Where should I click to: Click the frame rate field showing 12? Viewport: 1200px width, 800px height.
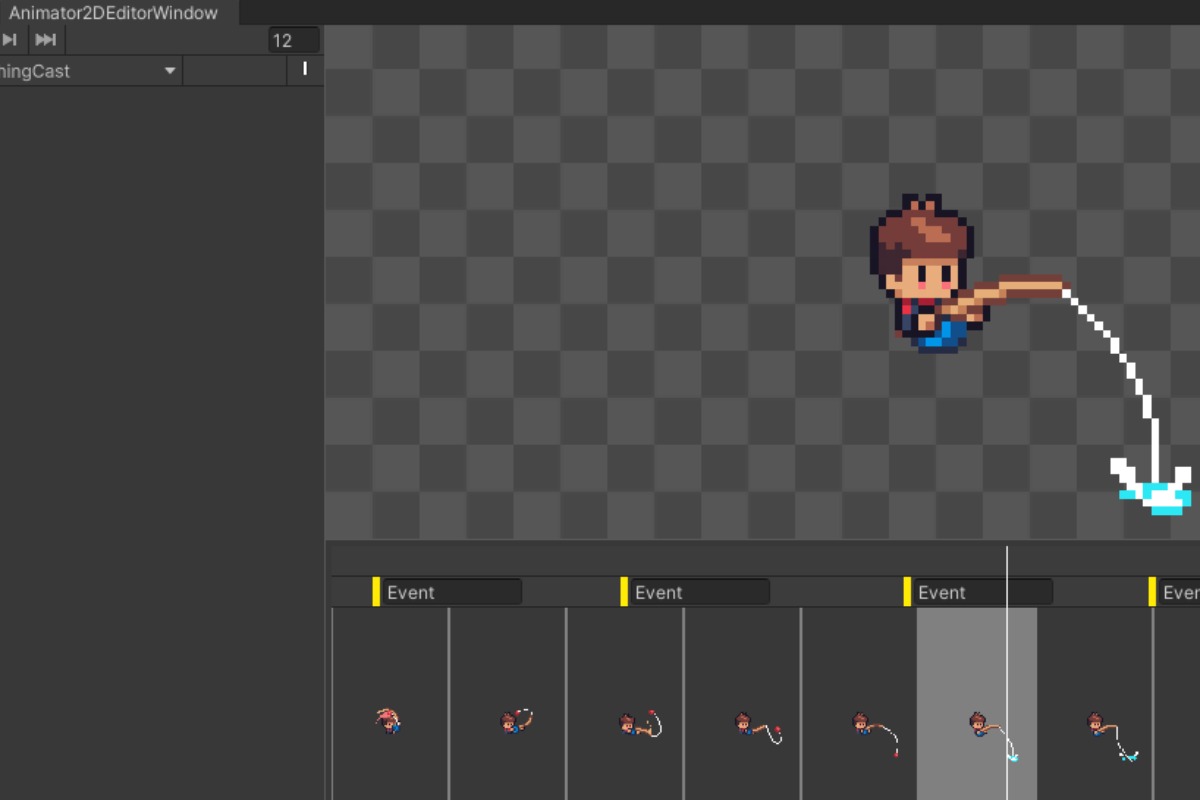click(293, 41)
